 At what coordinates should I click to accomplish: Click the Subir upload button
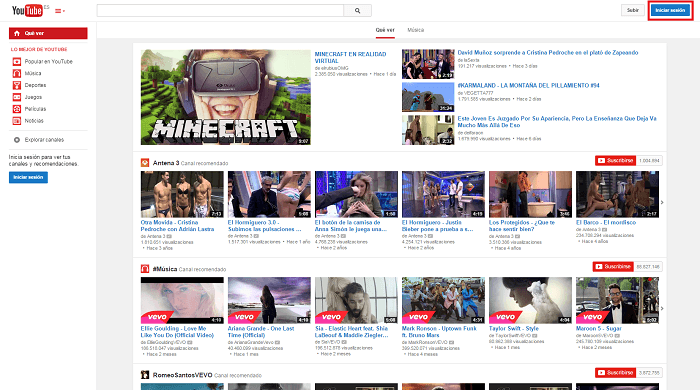633,10
